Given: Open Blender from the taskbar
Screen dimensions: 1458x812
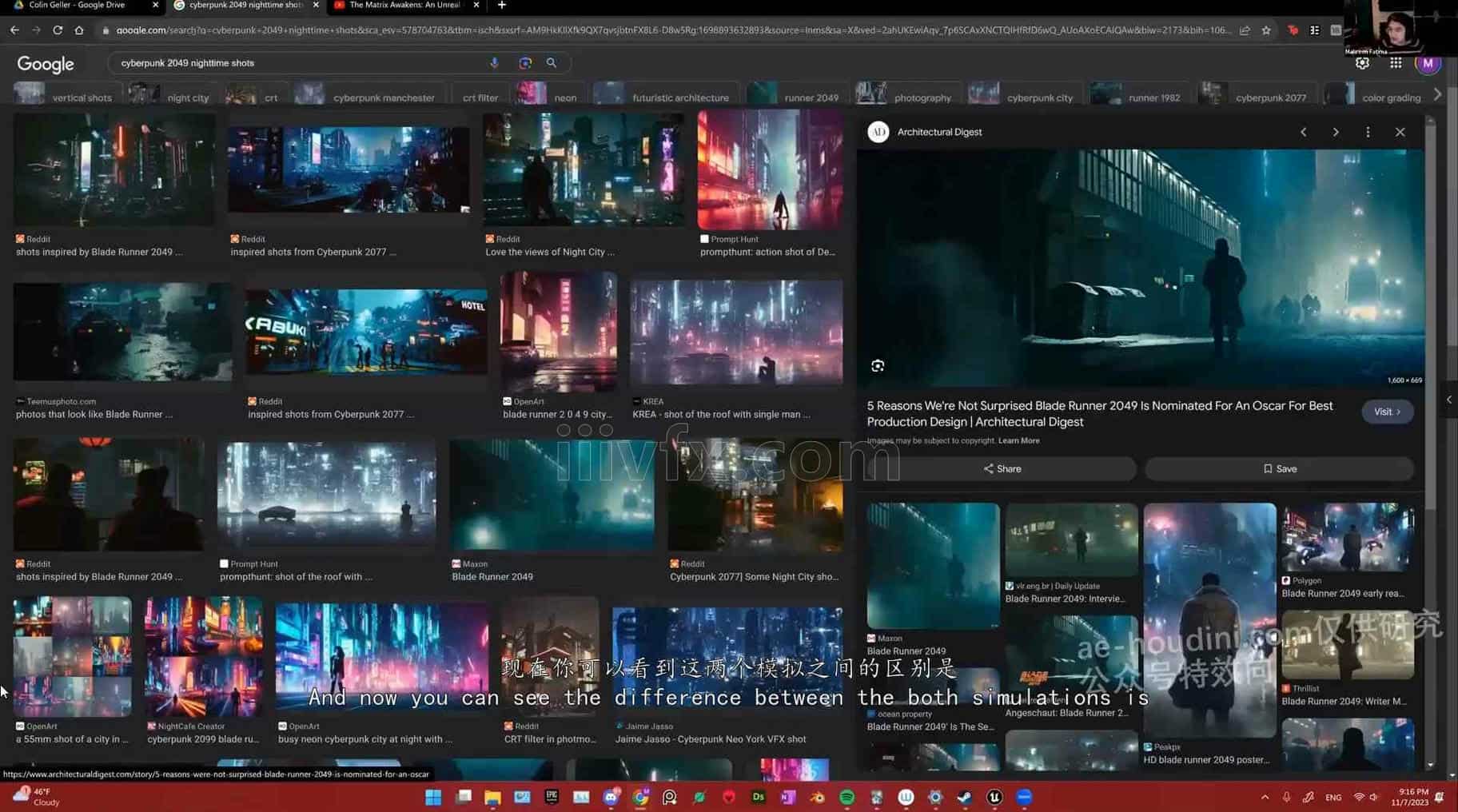Looking at the screenshot, I should coord(817,797).
